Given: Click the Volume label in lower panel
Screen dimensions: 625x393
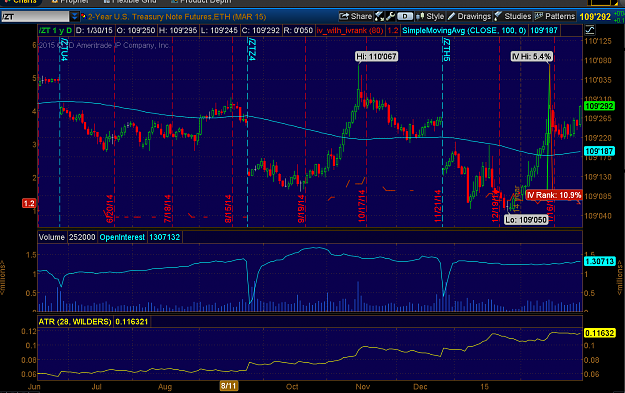Looking at the screenshot, I should (x=52, y=237).
